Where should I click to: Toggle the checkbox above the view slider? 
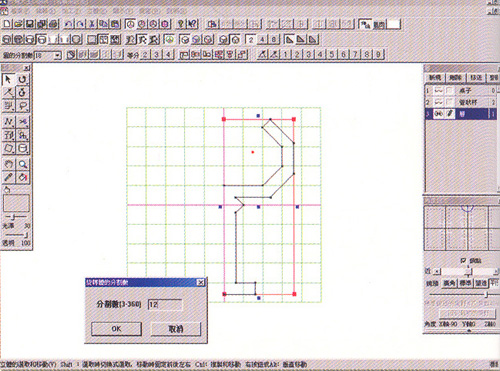(463, 260)
